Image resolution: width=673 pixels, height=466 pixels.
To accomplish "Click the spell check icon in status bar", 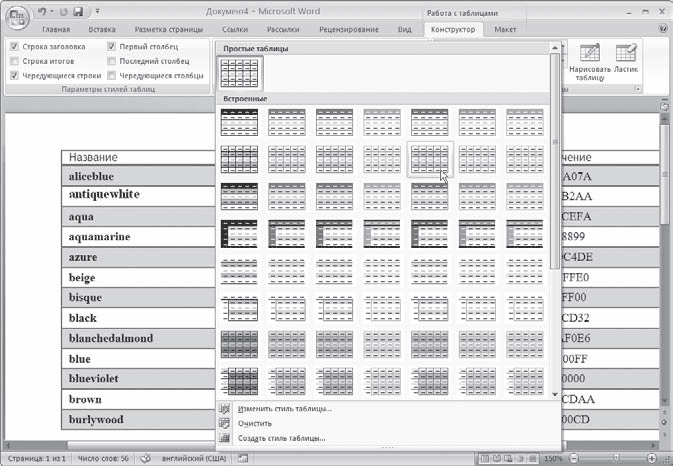I will [x=146, y=458].
